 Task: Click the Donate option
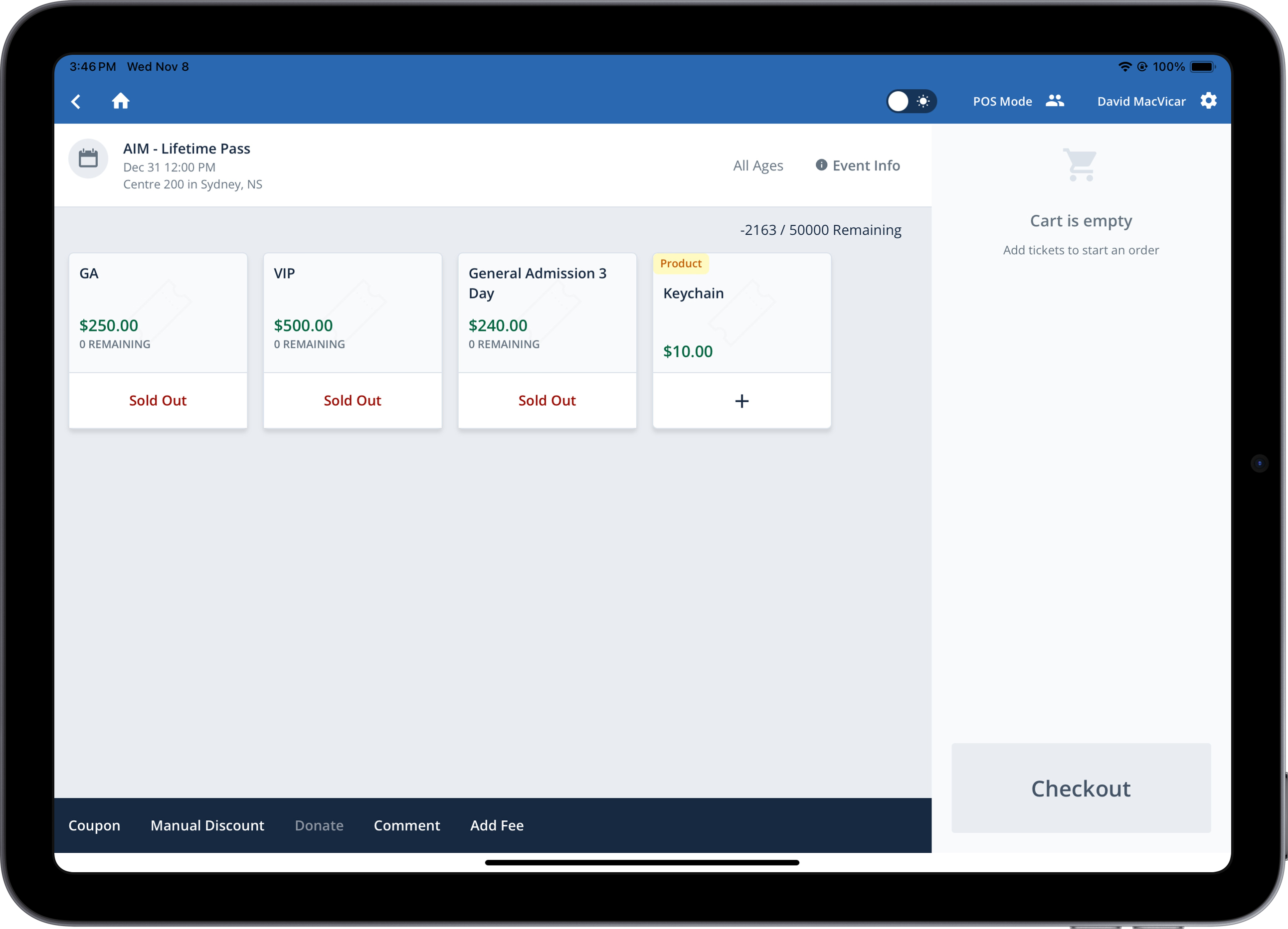(x=319, y=825)
